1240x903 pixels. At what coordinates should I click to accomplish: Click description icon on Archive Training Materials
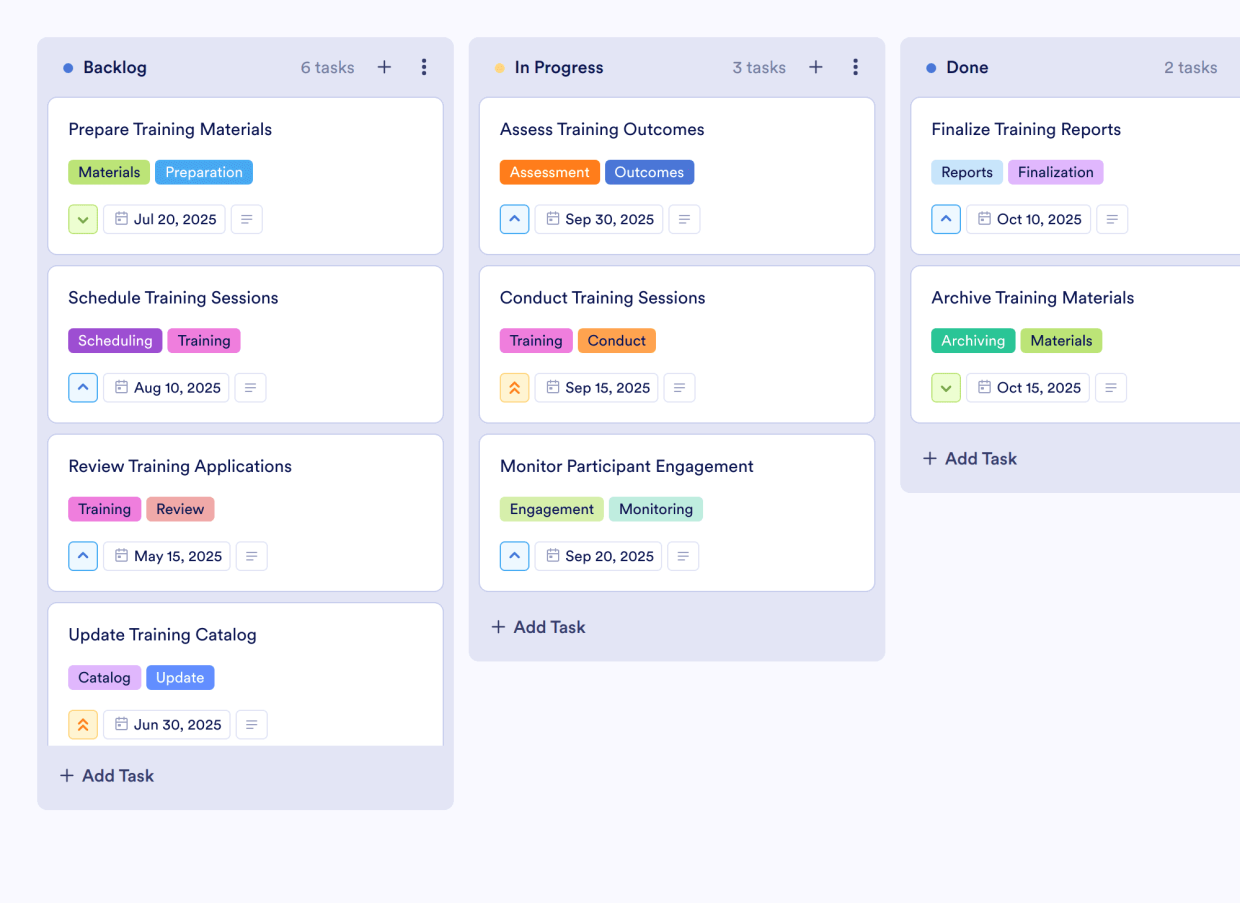(1111, 388)
